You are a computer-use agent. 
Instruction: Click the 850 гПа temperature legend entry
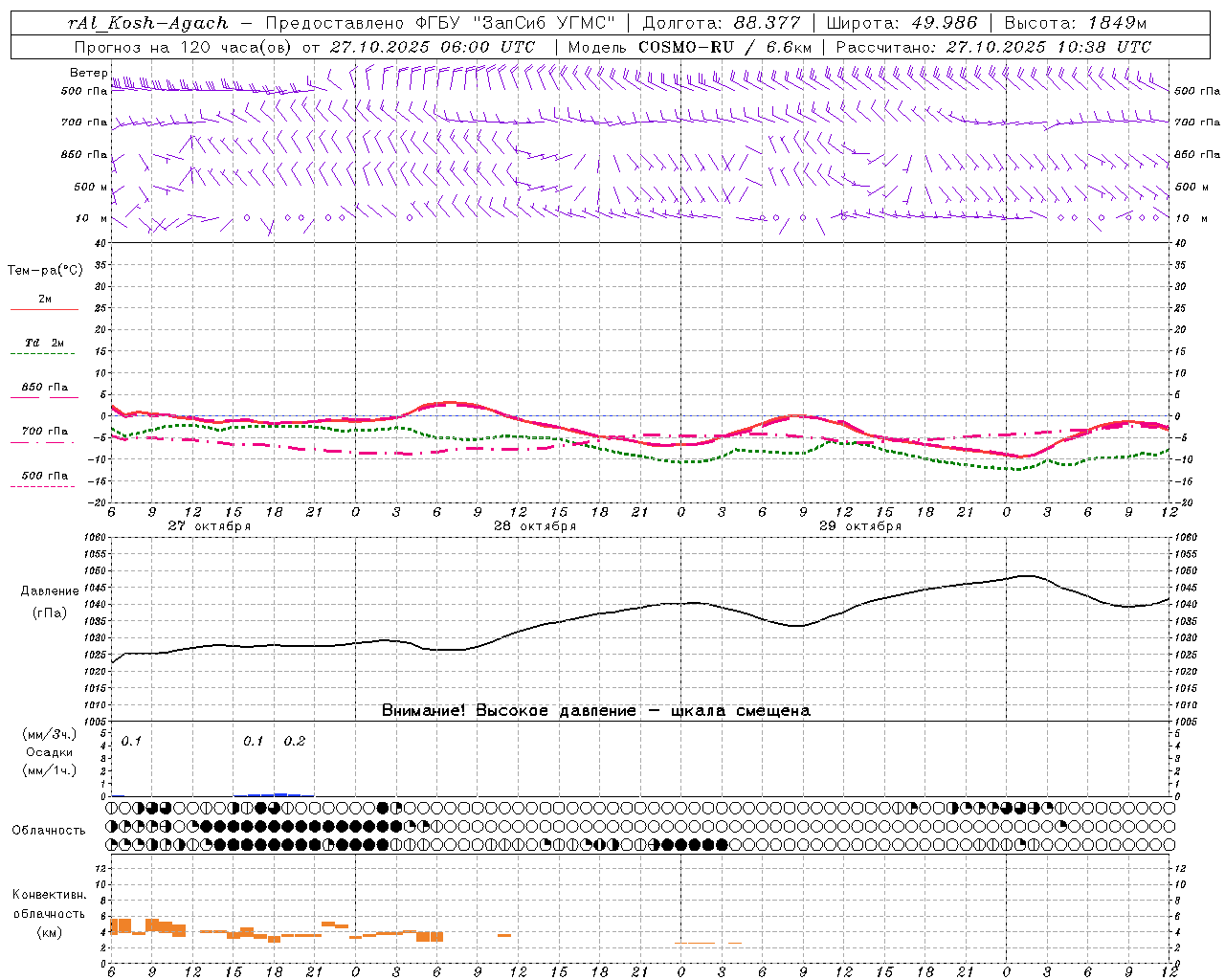[45, 388]
